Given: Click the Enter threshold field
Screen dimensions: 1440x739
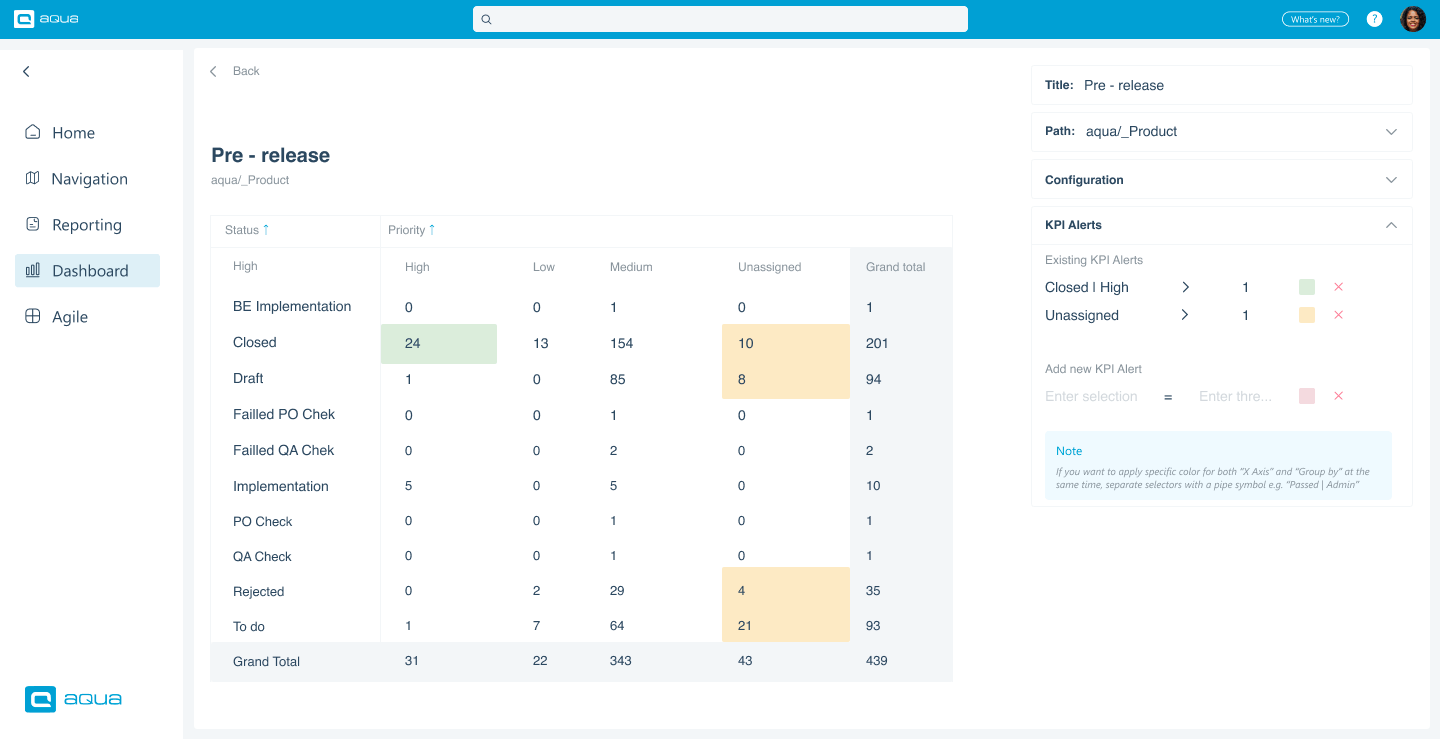Looking at the screenshot, I should click(1236, 397).
